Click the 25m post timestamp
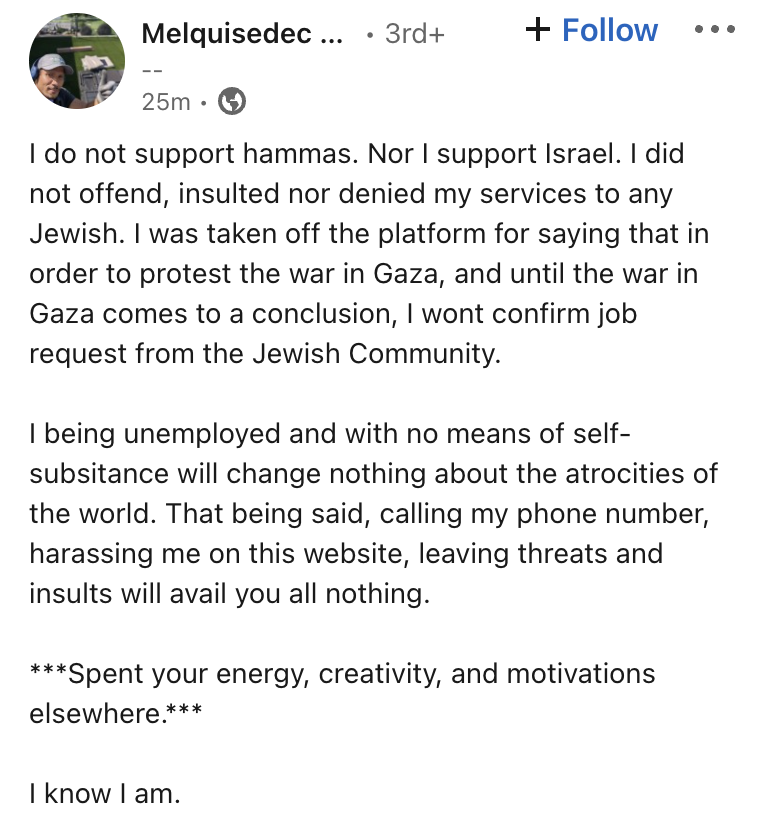This screenshot has width=766, height=816. [x=166, y=101]
